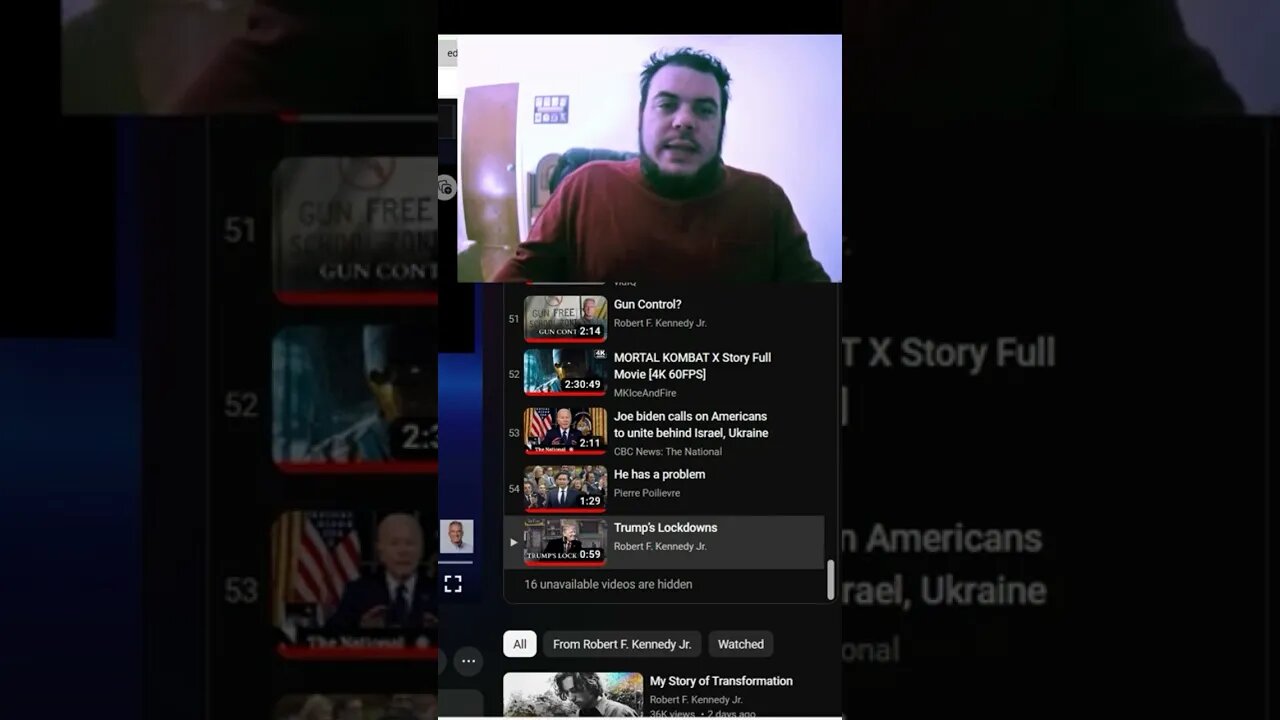Click CBC News: The National channel name
Image resolution: width=1280 pixels, height=720 pixels.
pyautogui.click(x=668, y=452)
